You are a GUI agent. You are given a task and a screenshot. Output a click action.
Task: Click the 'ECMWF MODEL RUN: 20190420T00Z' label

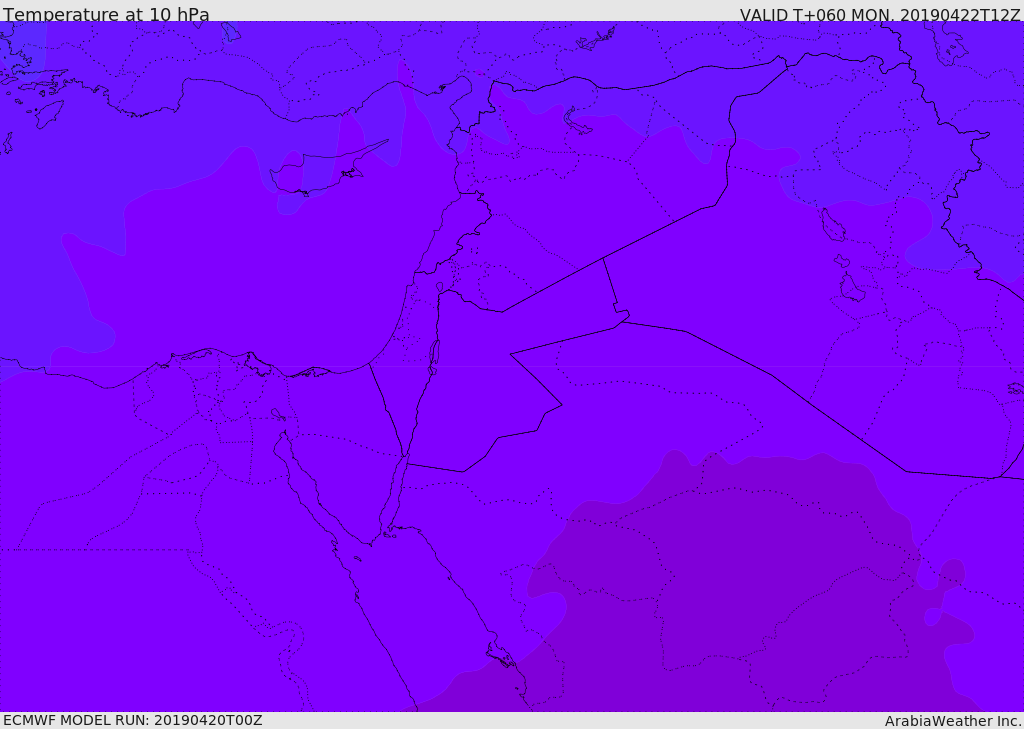tap(133, 720)
